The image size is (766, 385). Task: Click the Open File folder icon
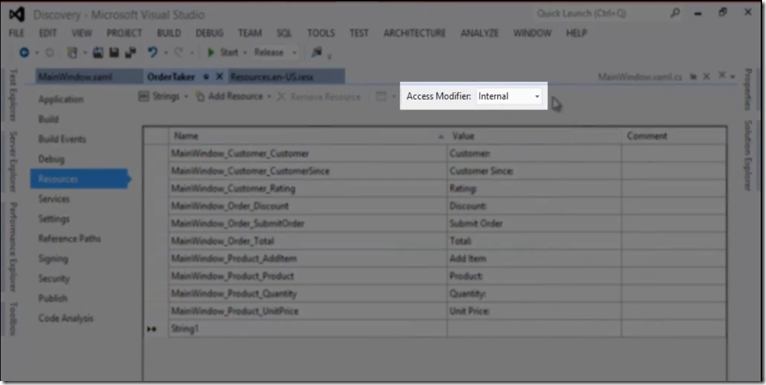(x=98, y=52)
